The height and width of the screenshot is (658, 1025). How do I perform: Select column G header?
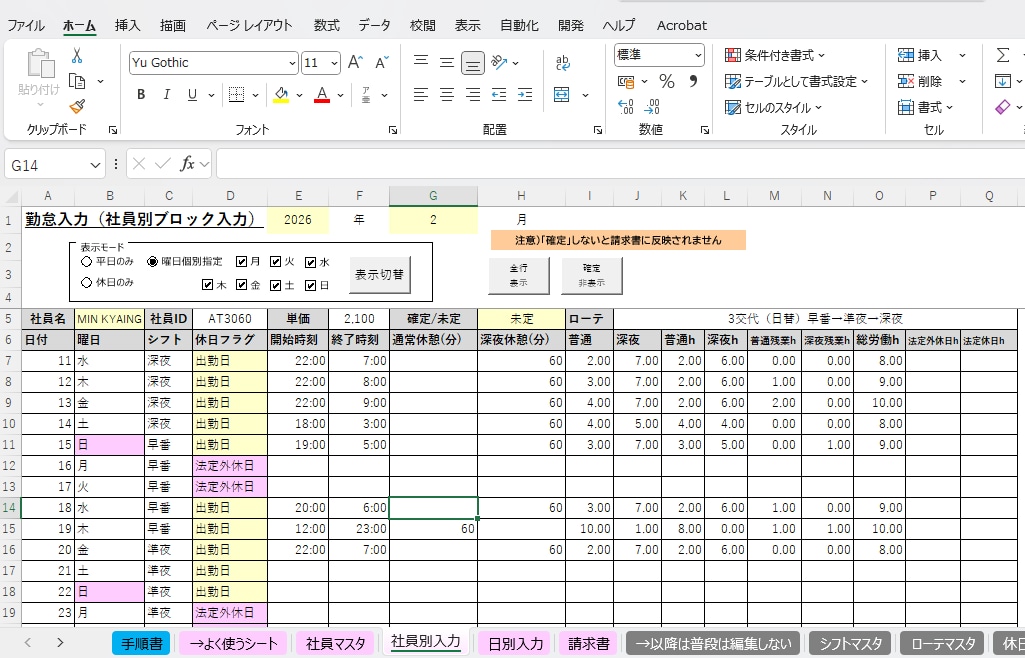click(x=433, y=195)
